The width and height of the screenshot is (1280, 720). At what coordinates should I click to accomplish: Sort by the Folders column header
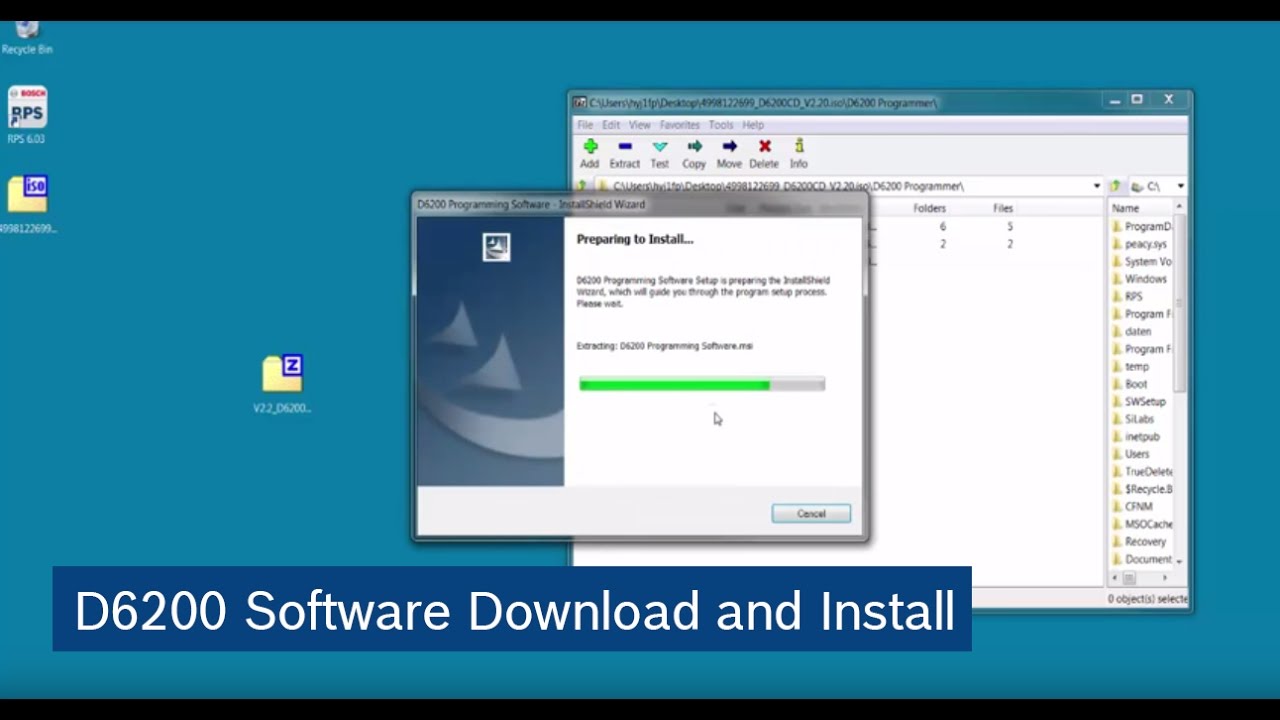click(x=929, y=208)
